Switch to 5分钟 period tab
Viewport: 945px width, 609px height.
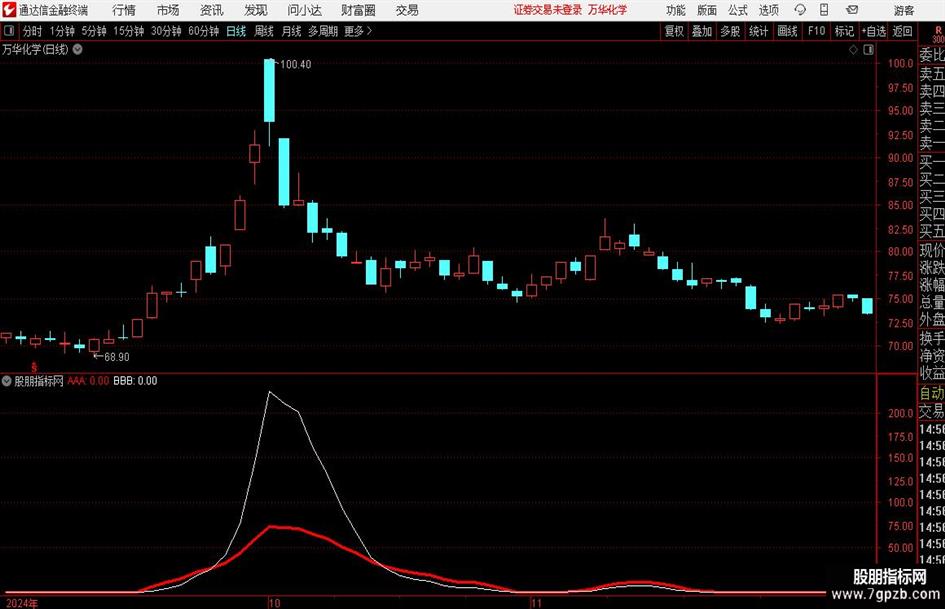pos(94,31)
